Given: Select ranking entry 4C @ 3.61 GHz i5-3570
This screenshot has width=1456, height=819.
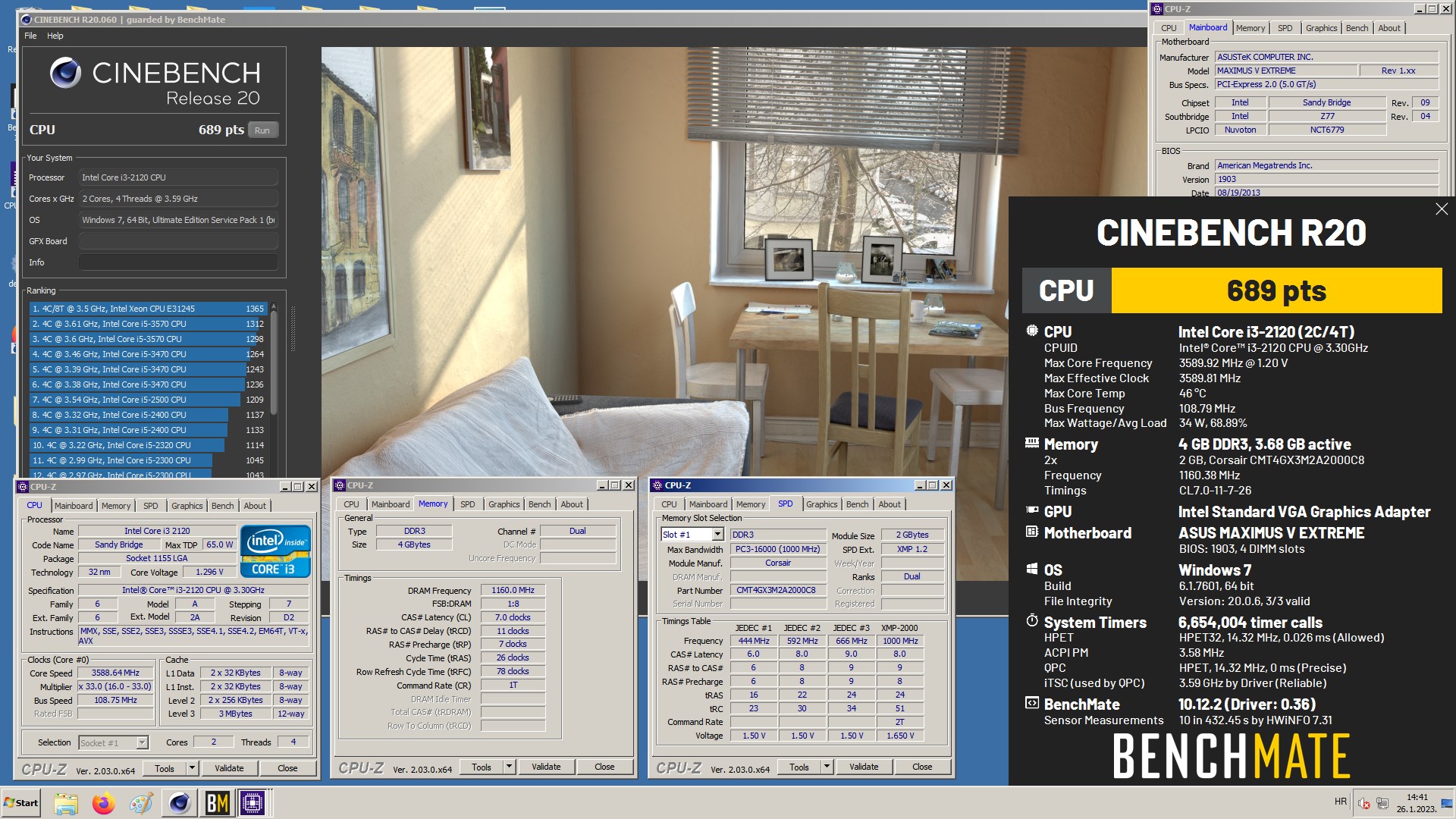Looking at the screenshot, I should click(x=148, y=324).
